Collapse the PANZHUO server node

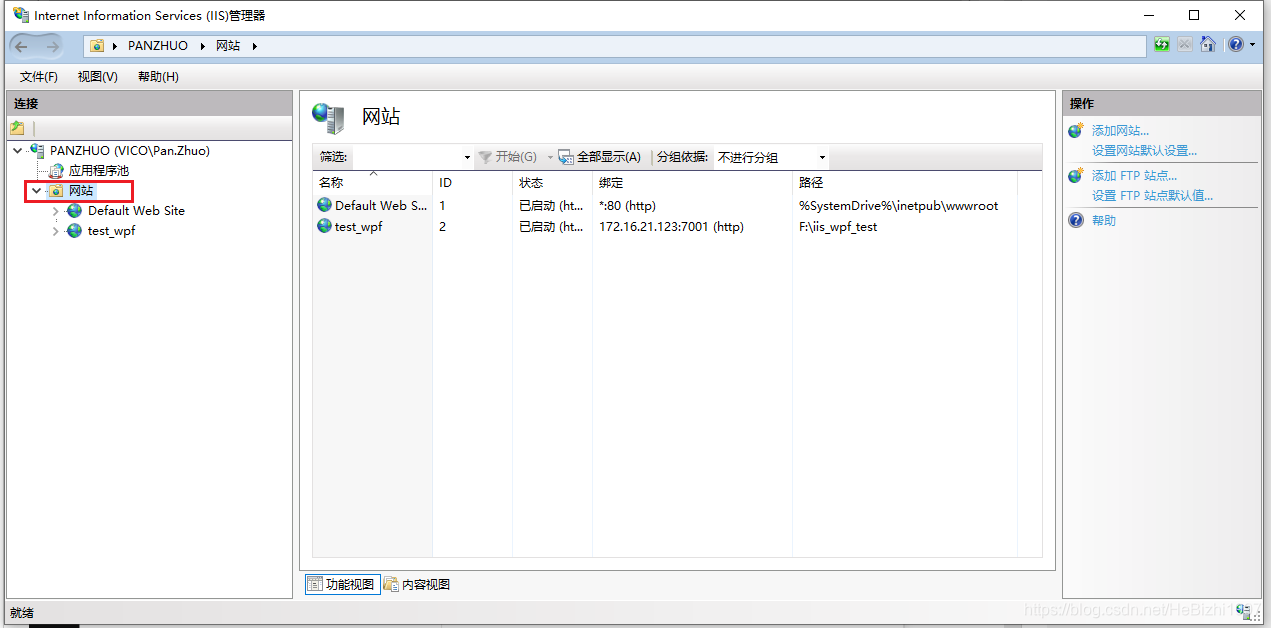click(18, 151)
